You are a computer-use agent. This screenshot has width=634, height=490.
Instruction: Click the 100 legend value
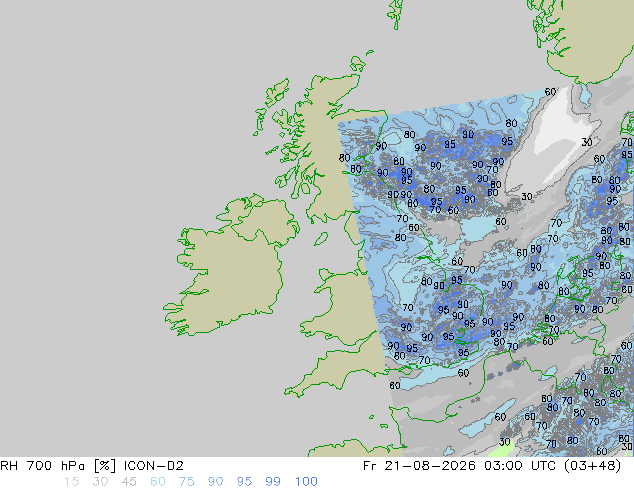(x=306, y=482)
